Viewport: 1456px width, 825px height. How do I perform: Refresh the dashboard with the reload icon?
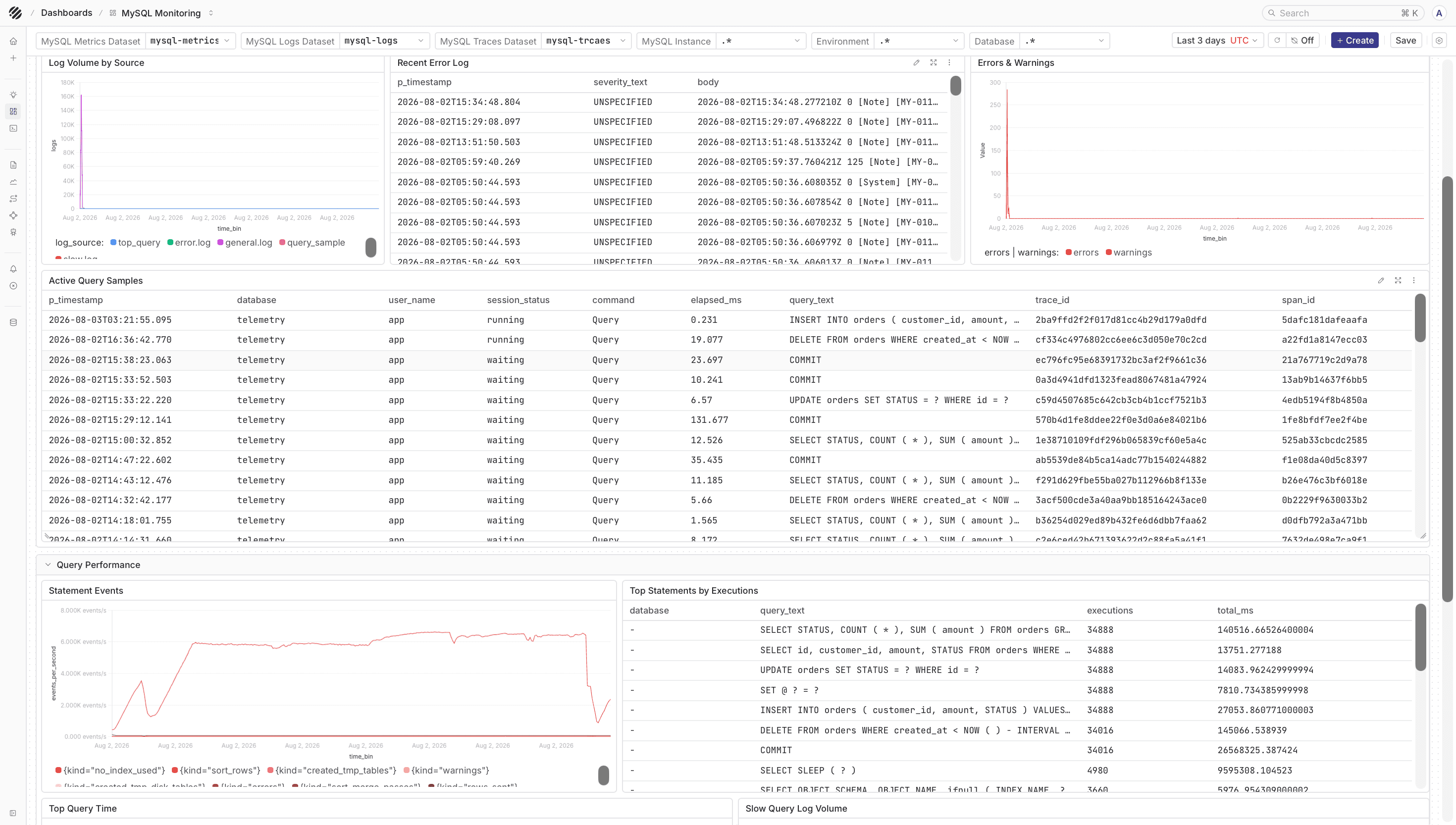[1276, 40]
